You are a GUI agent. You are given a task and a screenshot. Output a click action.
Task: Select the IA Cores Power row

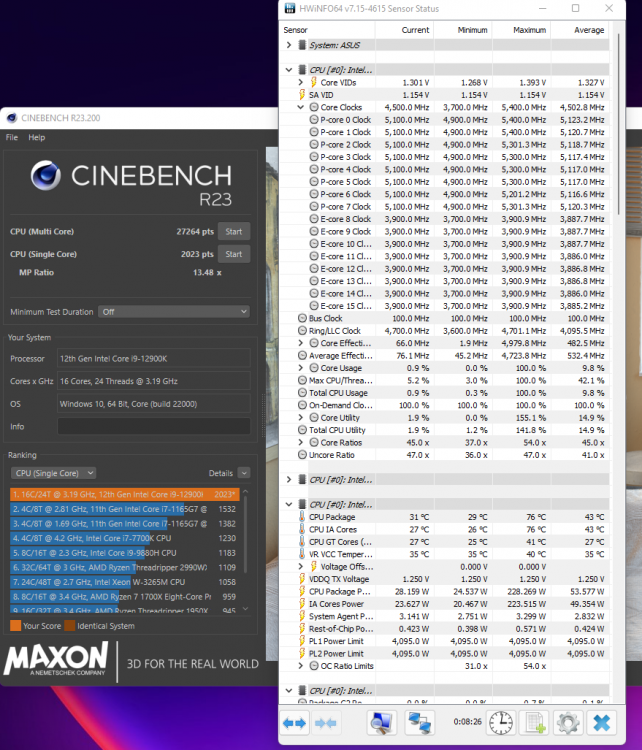click(445, 604)
